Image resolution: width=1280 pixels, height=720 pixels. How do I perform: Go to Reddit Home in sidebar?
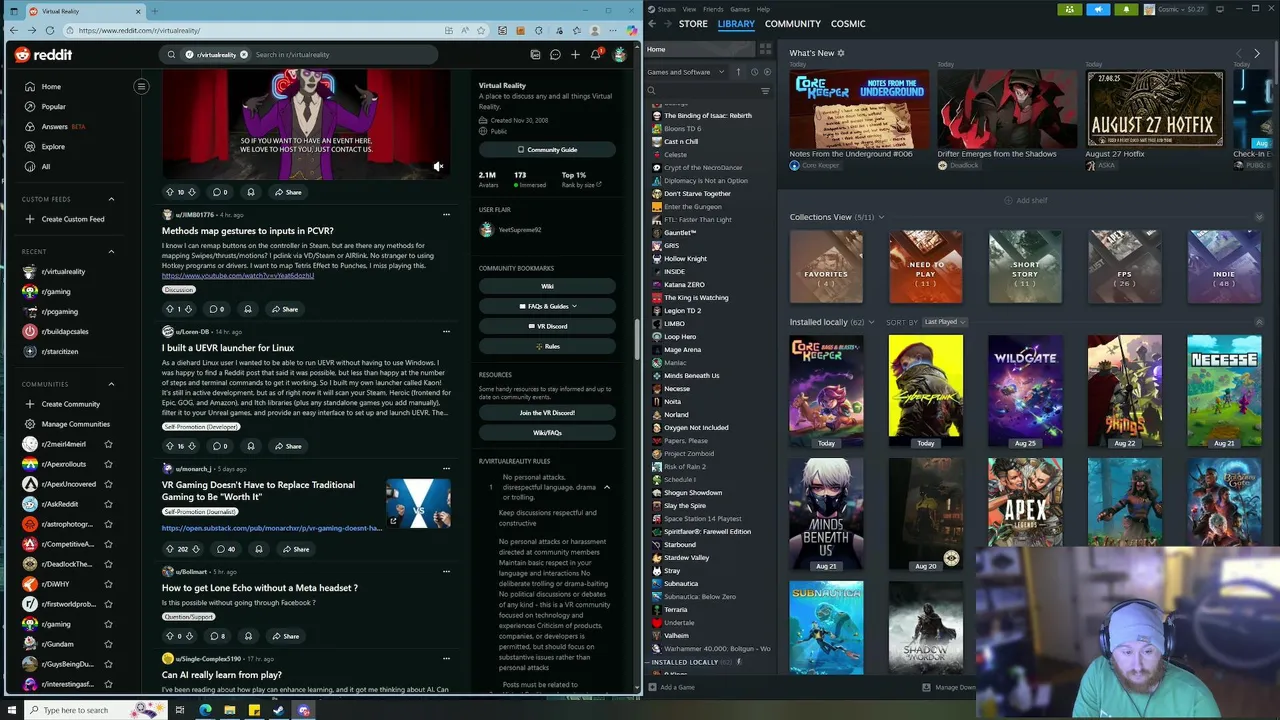point(51,87)
